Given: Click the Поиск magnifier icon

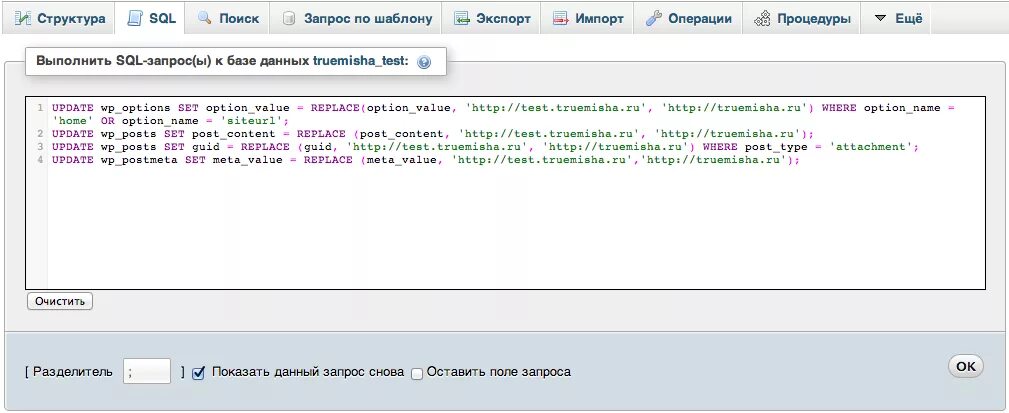Looking at the screenshot, I should pyautogui.click(x=205, y=18).
